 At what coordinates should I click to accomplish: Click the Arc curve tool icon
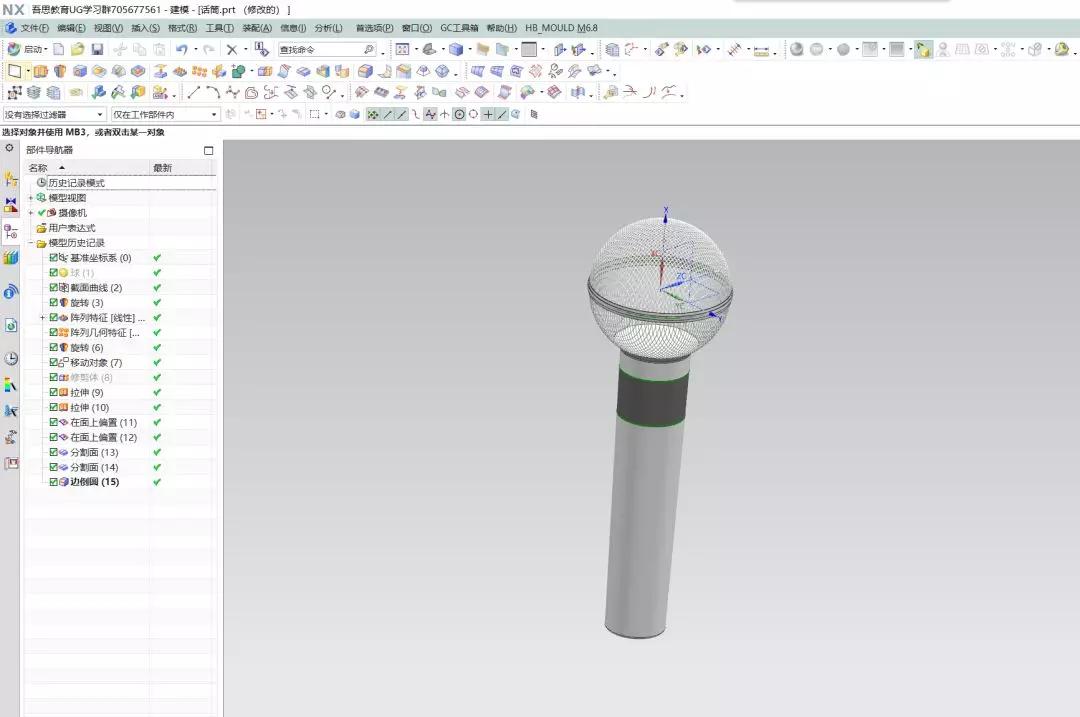[x=213, y=92]
